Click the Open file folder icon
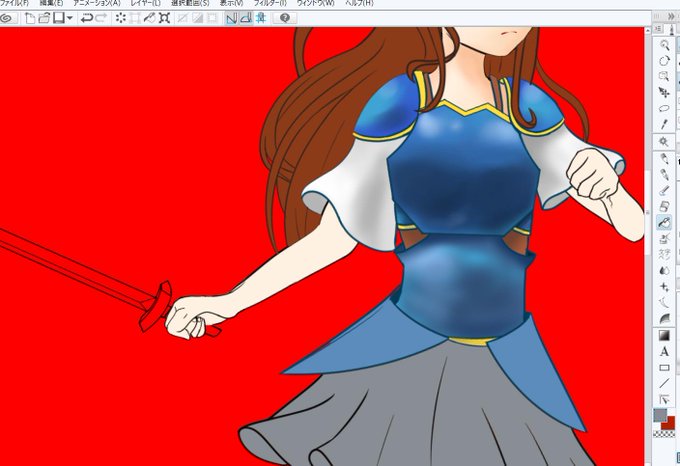This screenshot has height=466, width=680. coord(44,18)
